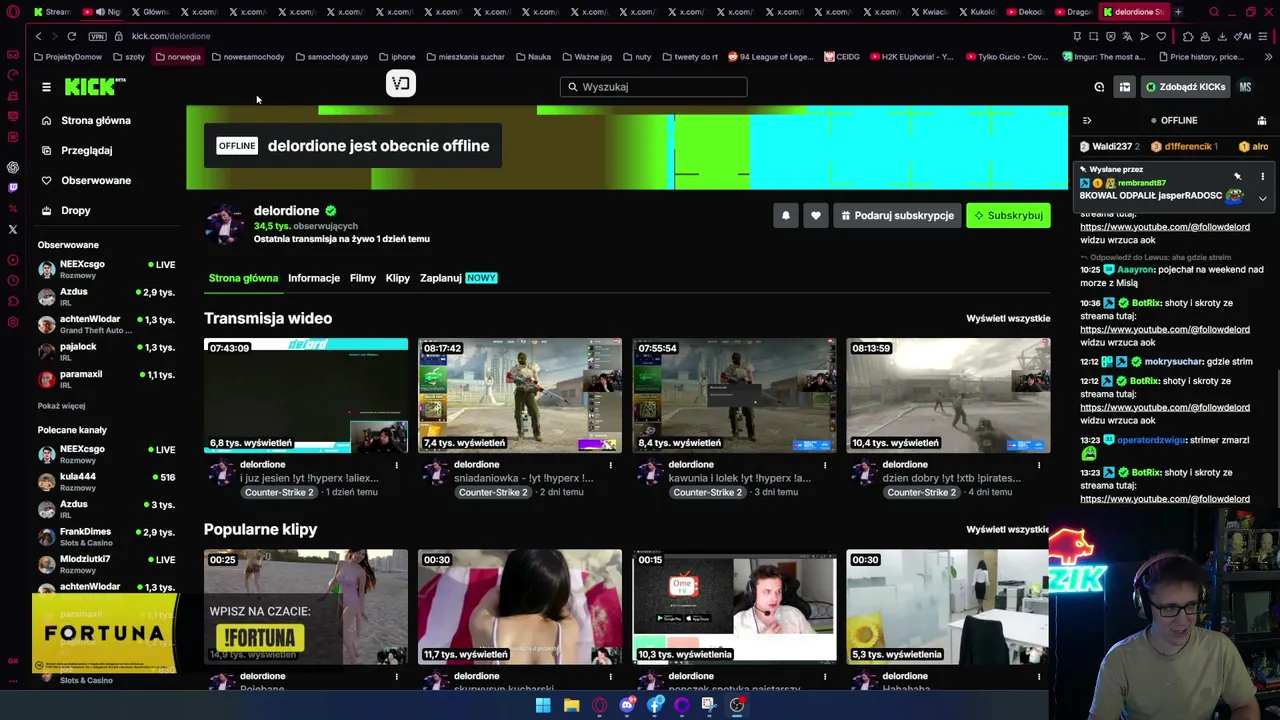The height and width of the screenshot is (720, 1280).
Task: Open FrankDimes recommended channel
Action: click(106, 536)
